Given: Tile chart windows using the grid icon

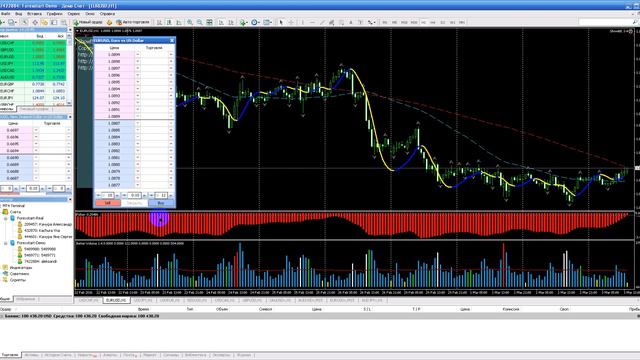Looking at the screenshot, I should point(209,22).
